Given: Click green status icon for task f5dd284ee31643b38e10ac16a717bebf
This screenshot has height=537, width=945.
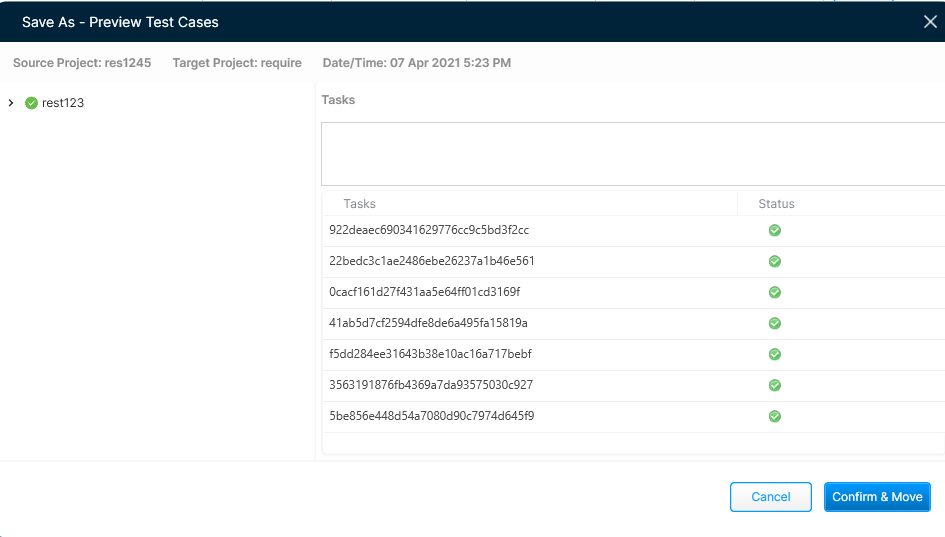Looking at the screenshot, I should 774,354.
